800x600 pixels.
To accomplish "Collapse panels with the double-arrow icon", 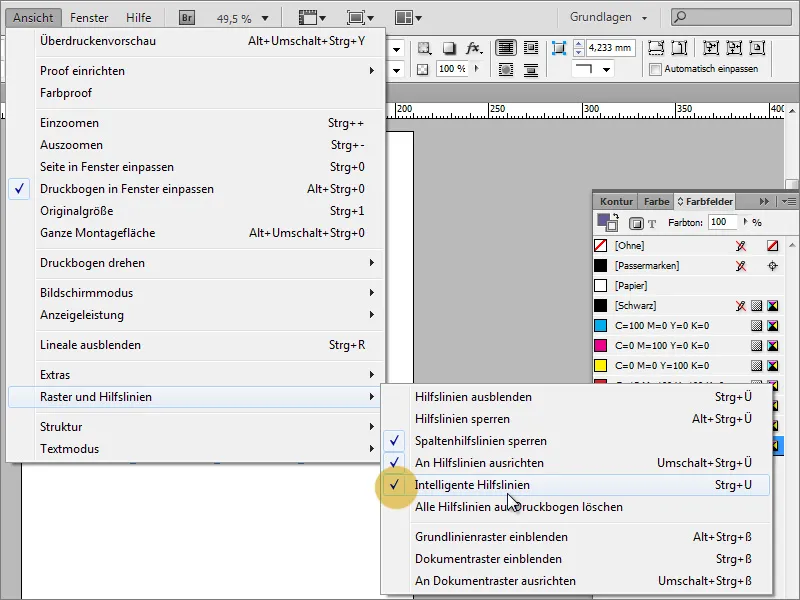I will pyautogui.click(x=764, y=202).
